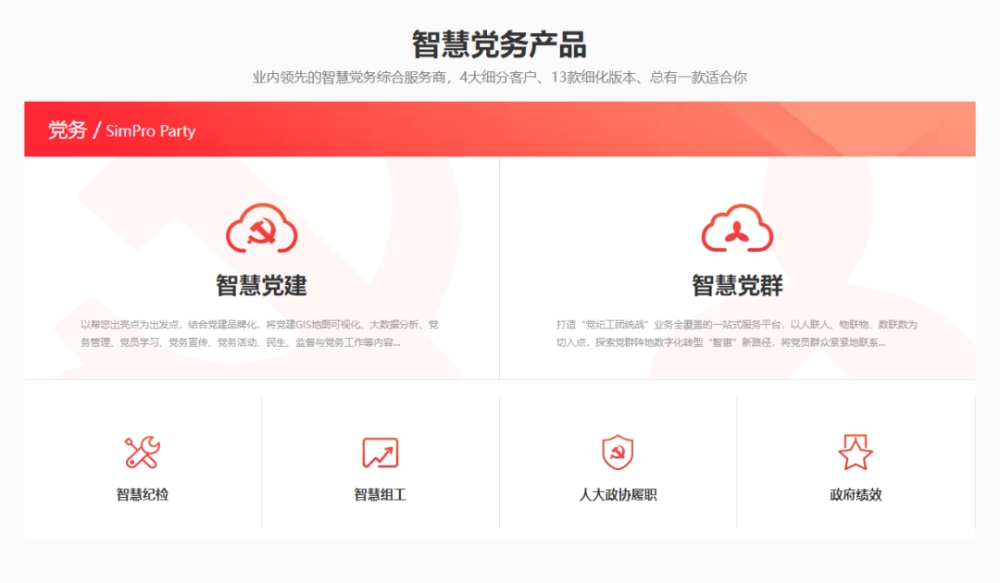Image resolution: width=1000 pixels, height=583 pixels.
Task: Click the 智慧党务产品 main heading
Action: coord(499,45)
